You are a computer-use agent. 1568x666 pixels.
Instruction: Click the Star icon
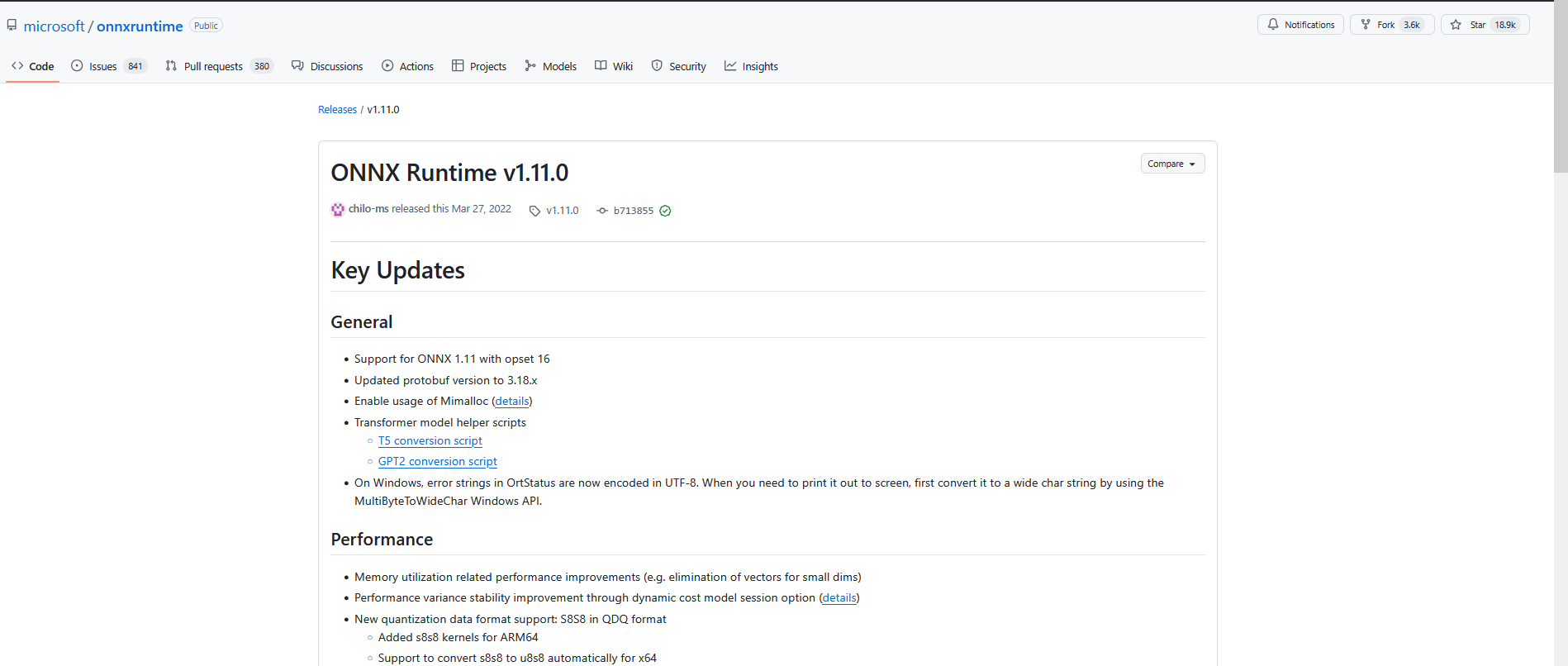pyautogui.click(x=1456, y=25)
